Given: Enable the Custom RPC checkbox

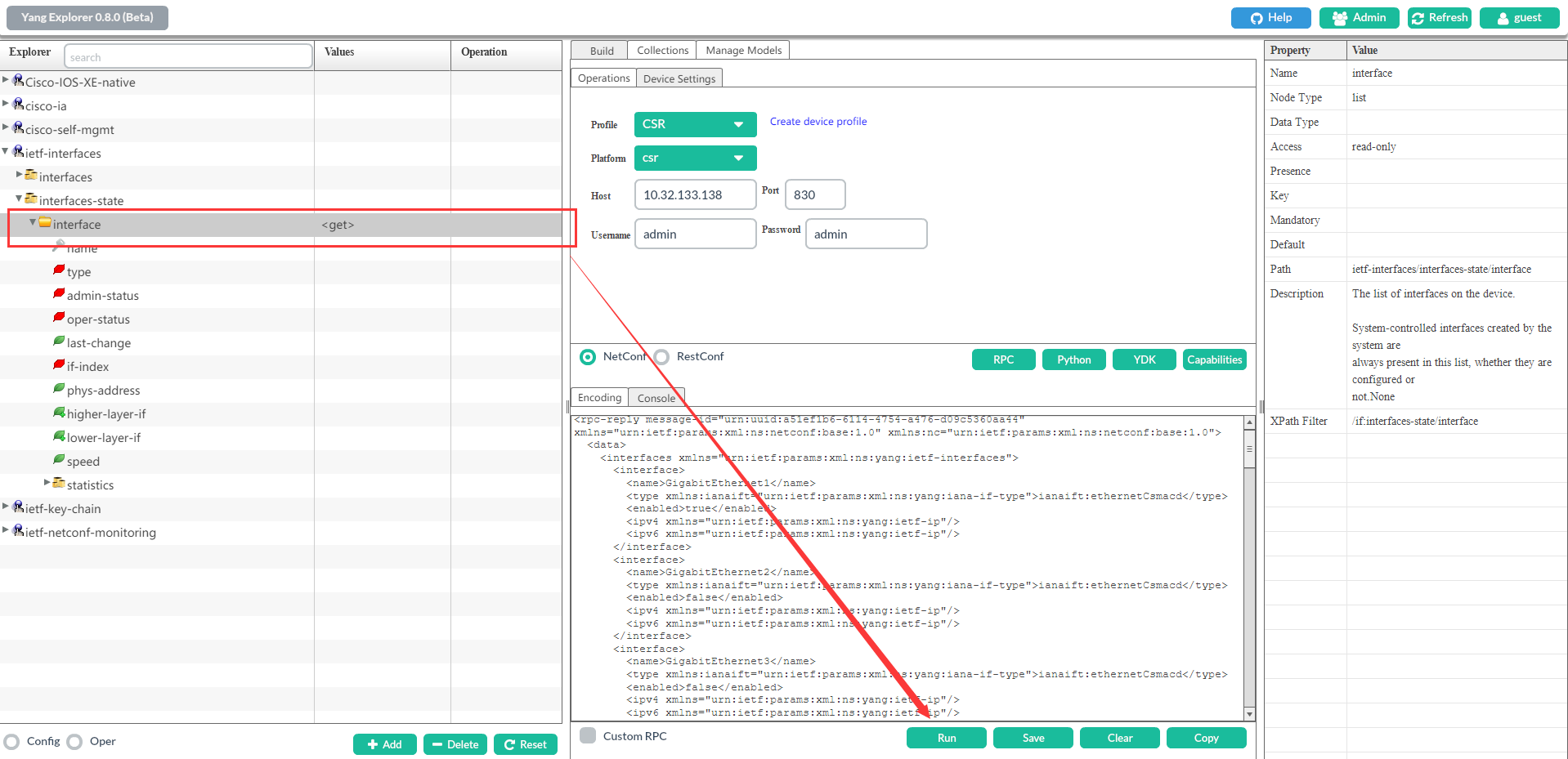Looking at the screenshot, I should (x=587, y=735).
